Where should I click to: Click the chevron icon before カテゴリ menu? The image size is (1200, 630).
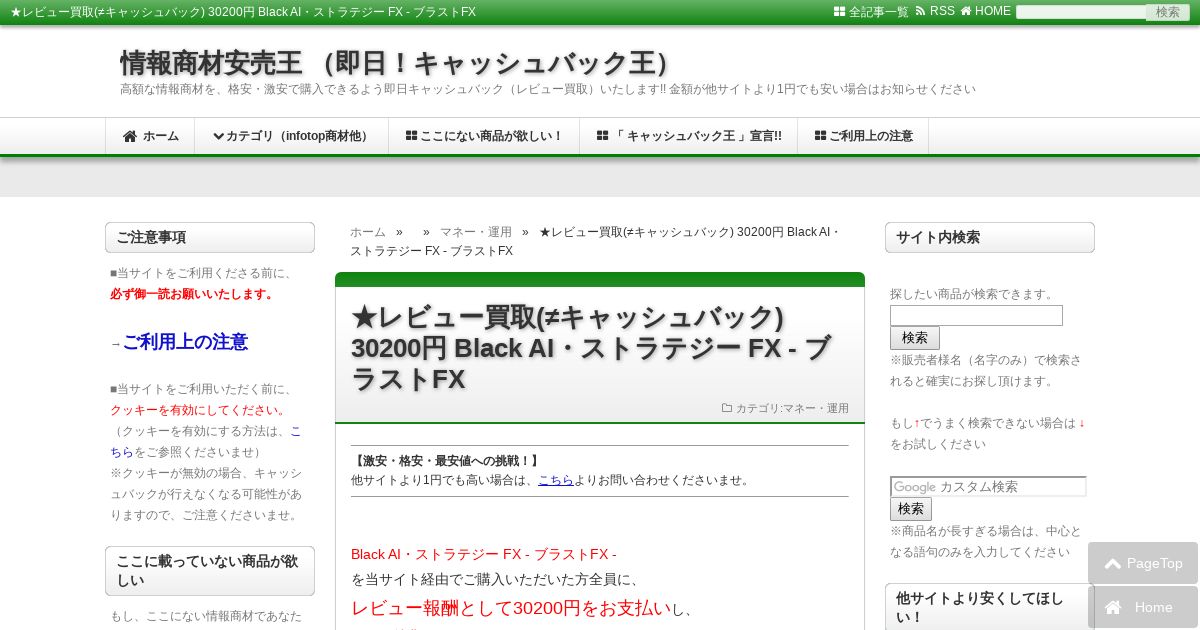218,136
